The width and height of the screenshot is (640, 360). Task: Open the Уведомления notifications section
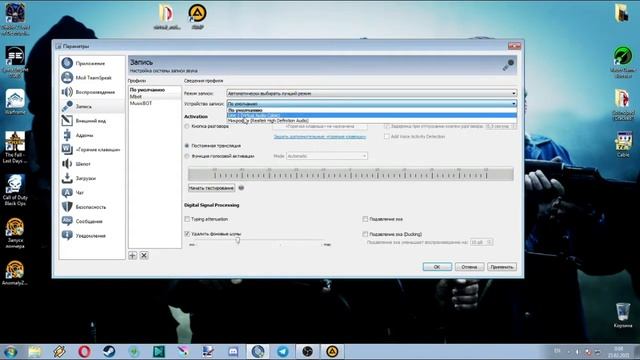[91, 236]
